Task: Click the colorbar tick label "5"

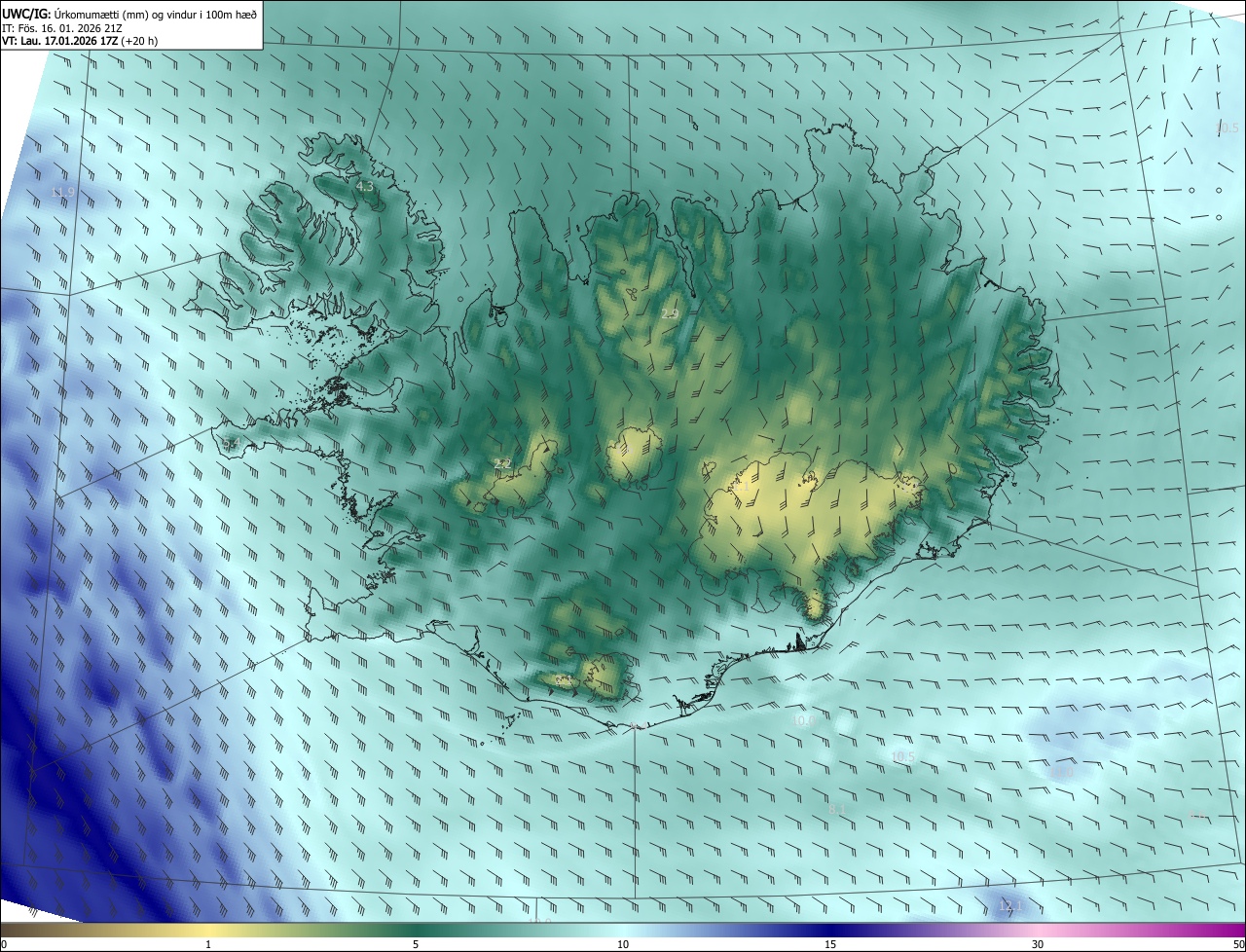Action: [416, 944]
